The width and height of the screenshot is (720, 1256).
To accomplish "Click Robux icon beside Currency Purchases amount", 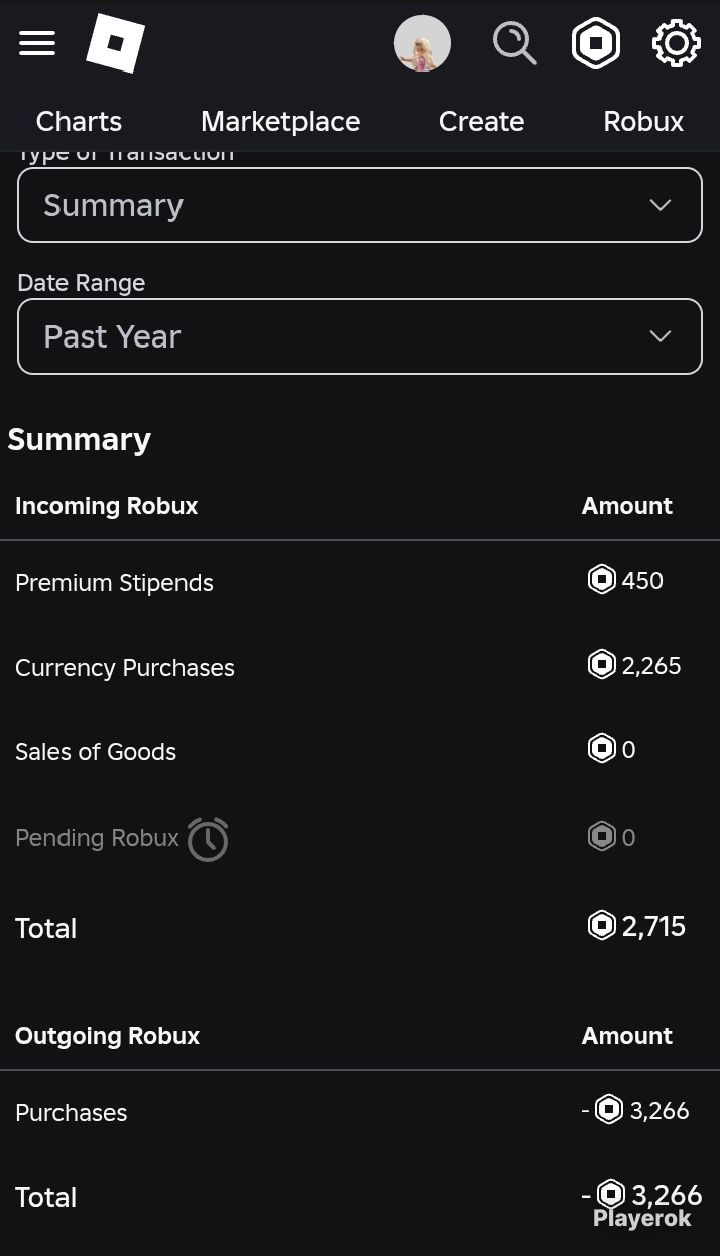I will (601, 665).
